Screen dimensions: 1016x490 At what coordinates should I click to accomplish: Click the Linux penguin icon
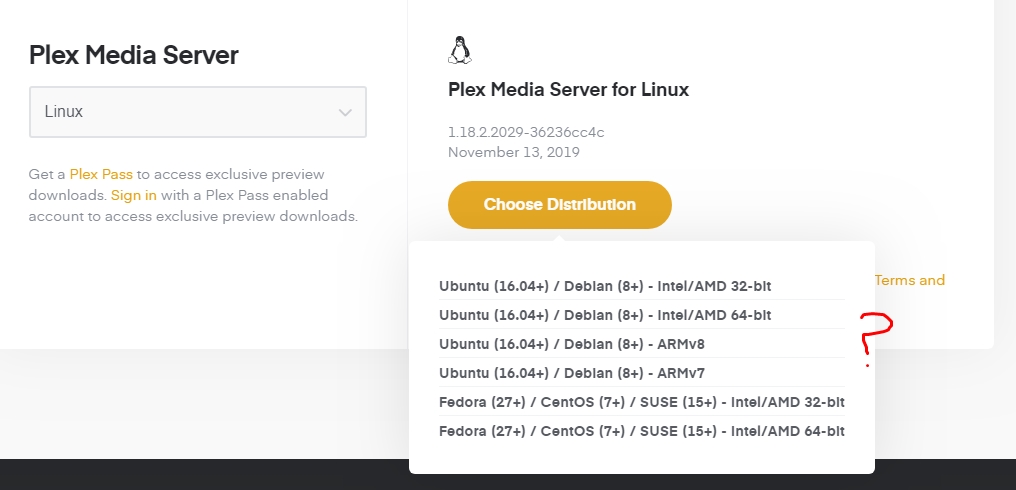point(459,50)
